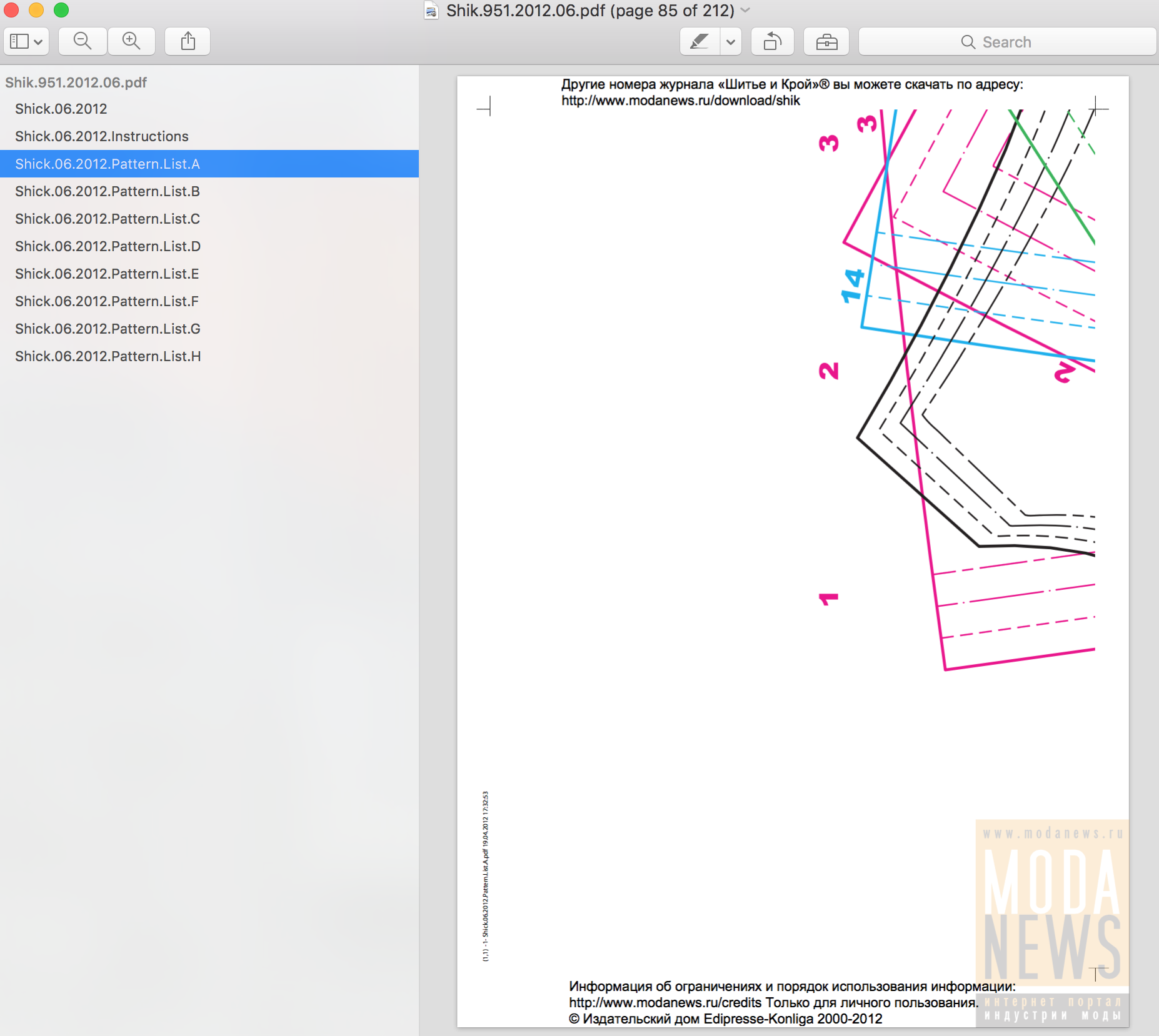Image resolution: width=1159 pixels, height=1036 pixels.
Task: Open the modanews.ru/download/shik link
Action: click(x=680, y=101)
